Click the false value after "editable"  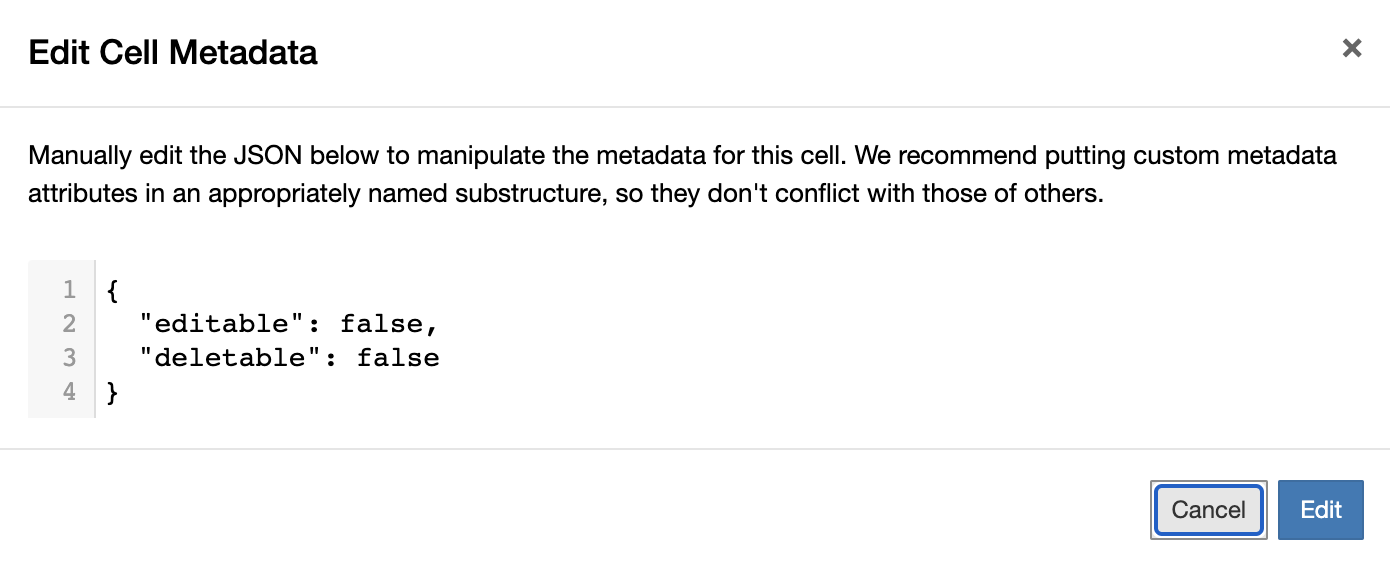tap(380, 325)
